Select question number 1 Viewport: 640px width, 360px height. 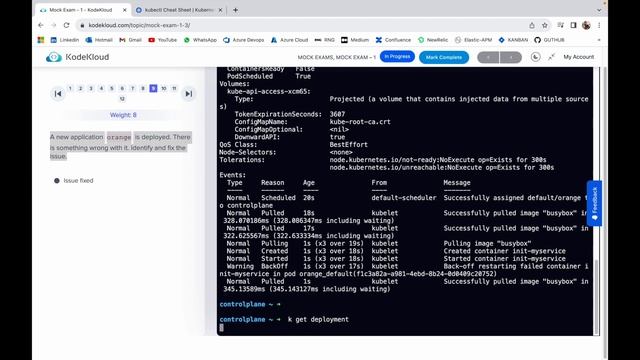tap(70, 88)
